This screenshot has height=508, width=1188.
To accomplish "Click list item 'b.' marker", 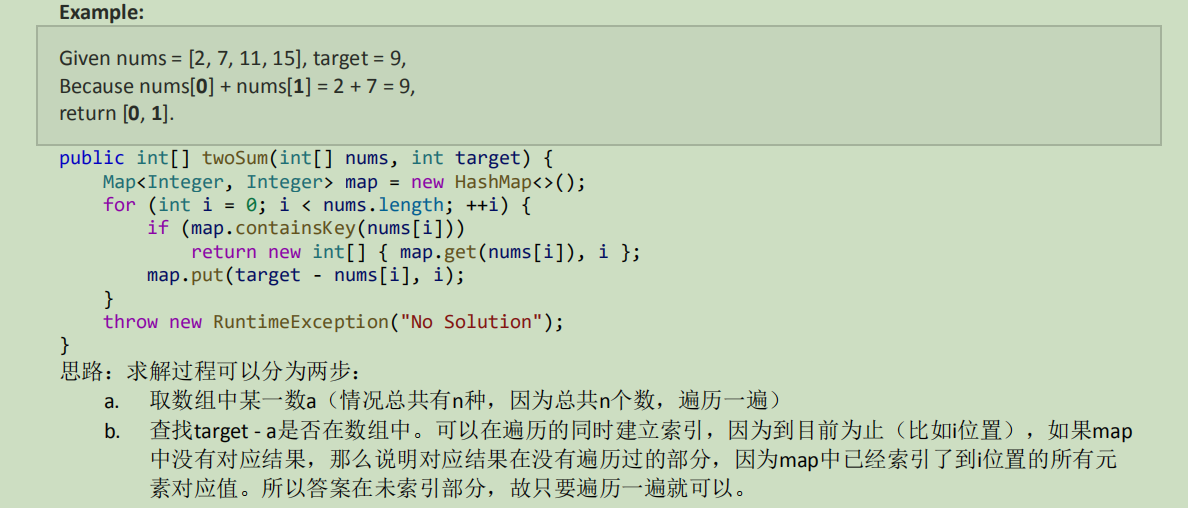I will (x=113, y=433).
